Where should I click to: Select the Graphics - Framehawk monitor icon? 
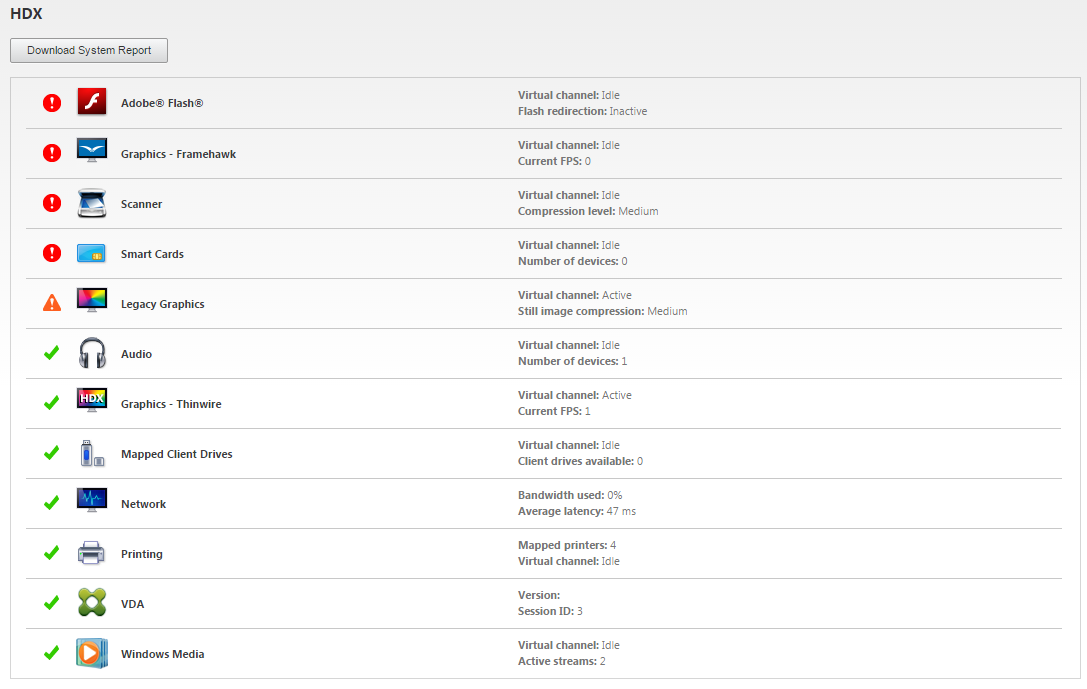92,153
